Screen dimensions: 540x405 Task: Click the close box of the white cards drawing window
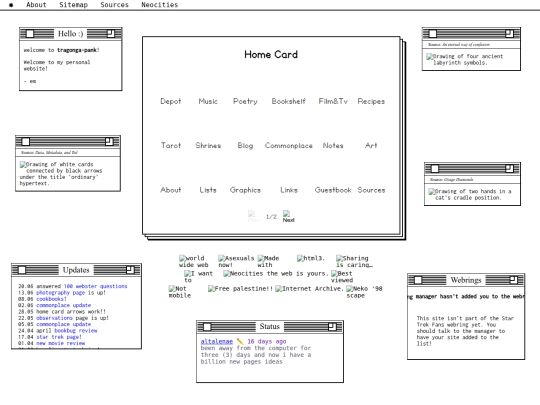(x=26, y=142)
